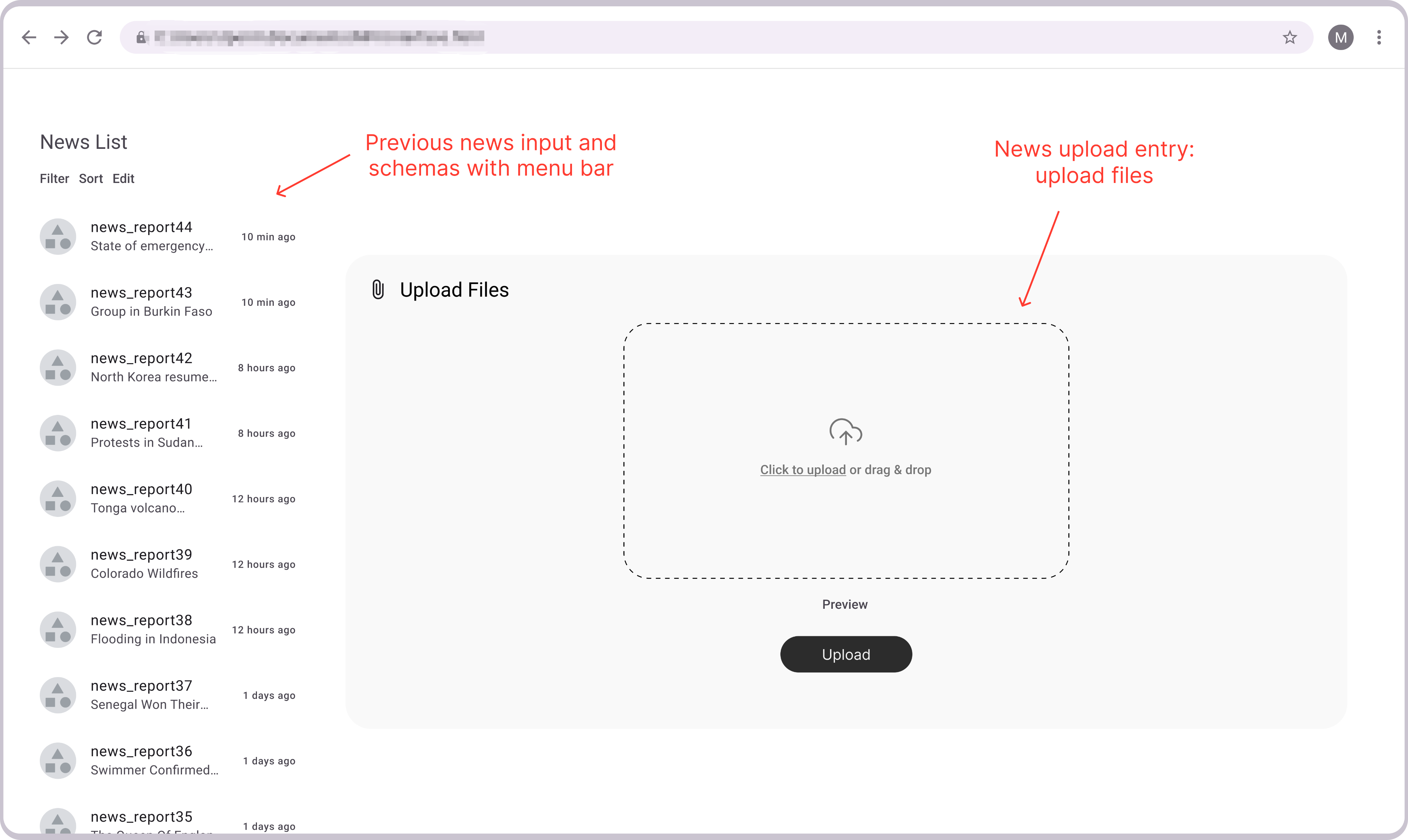Viewport: 1408px width, 840px height.
Task: Open Filter menu in News List
Action: (54, 179)
